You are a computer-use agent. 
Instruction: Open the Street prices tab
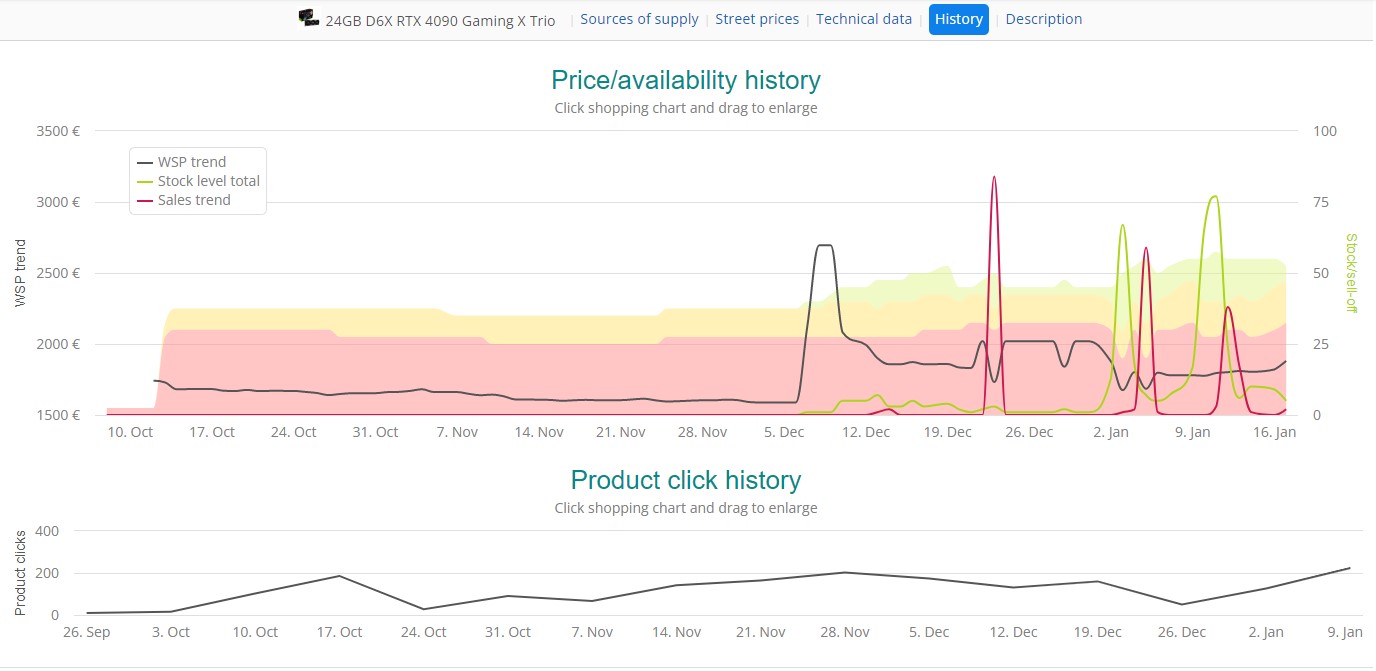[x=757, y=18]
